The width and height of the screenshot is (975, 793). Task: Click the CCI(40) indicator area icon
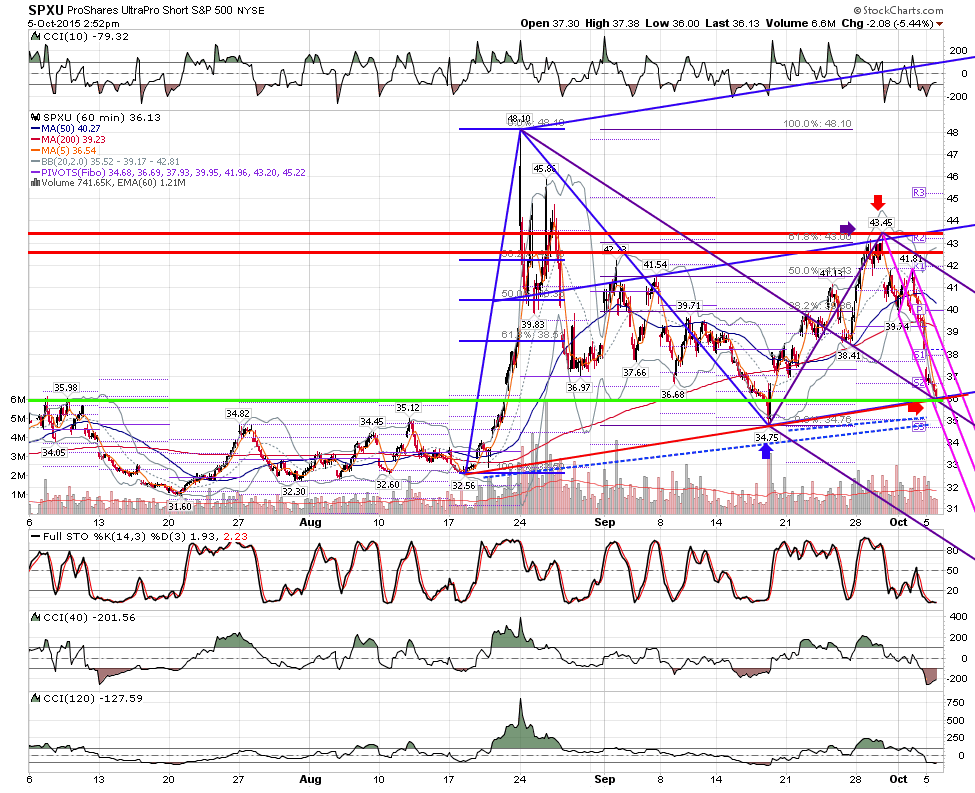pos(35,618)
